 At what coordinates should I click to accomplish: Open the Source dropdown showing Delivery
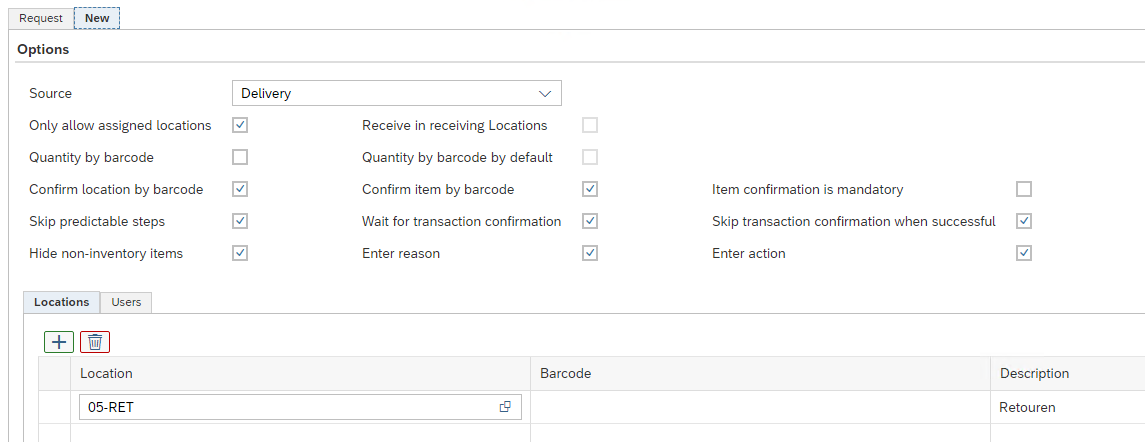[396, 93]
